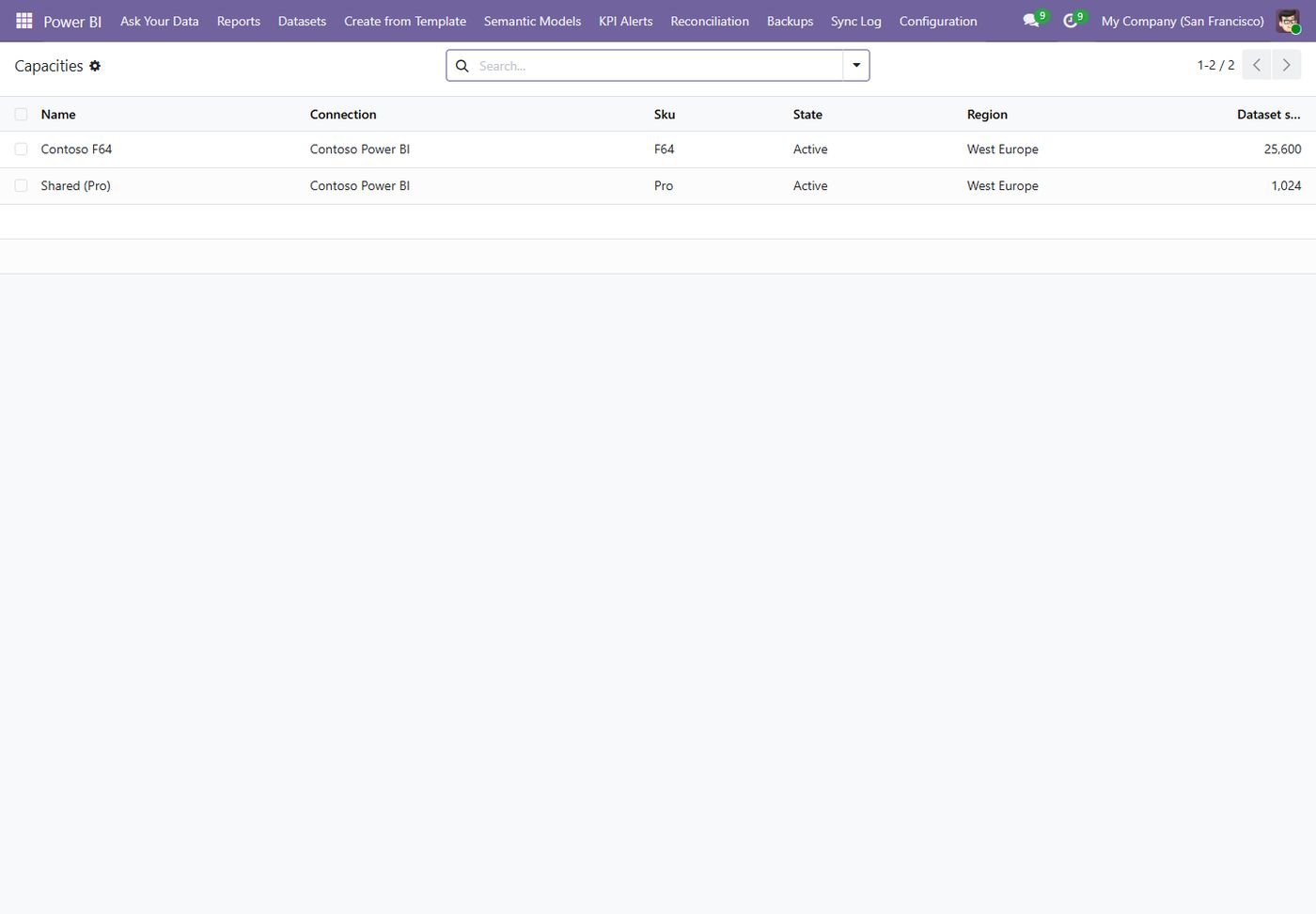Open the Semantic Models menu

pos(532,21)
